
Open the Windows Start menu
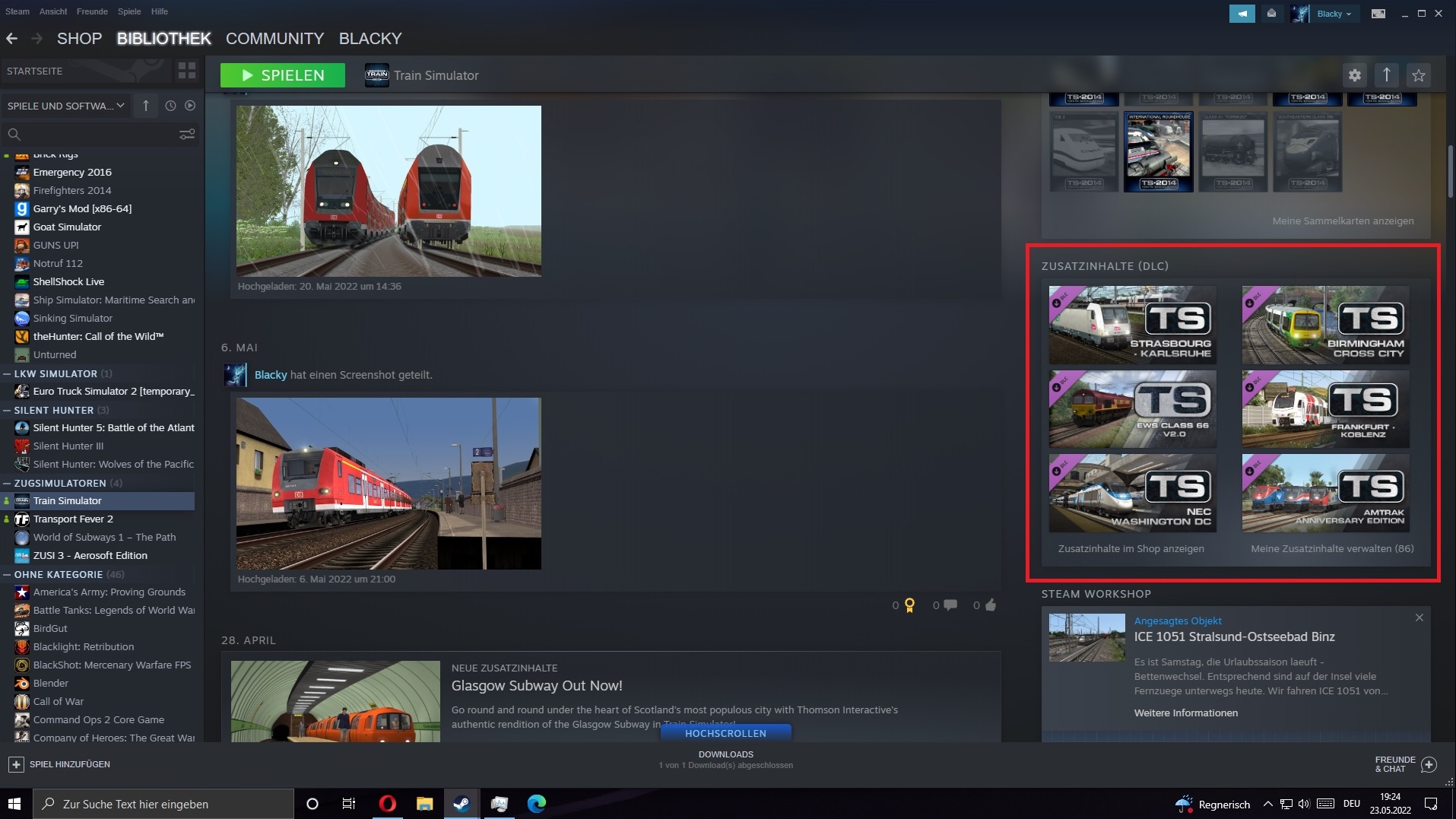[x=14, y=804]
